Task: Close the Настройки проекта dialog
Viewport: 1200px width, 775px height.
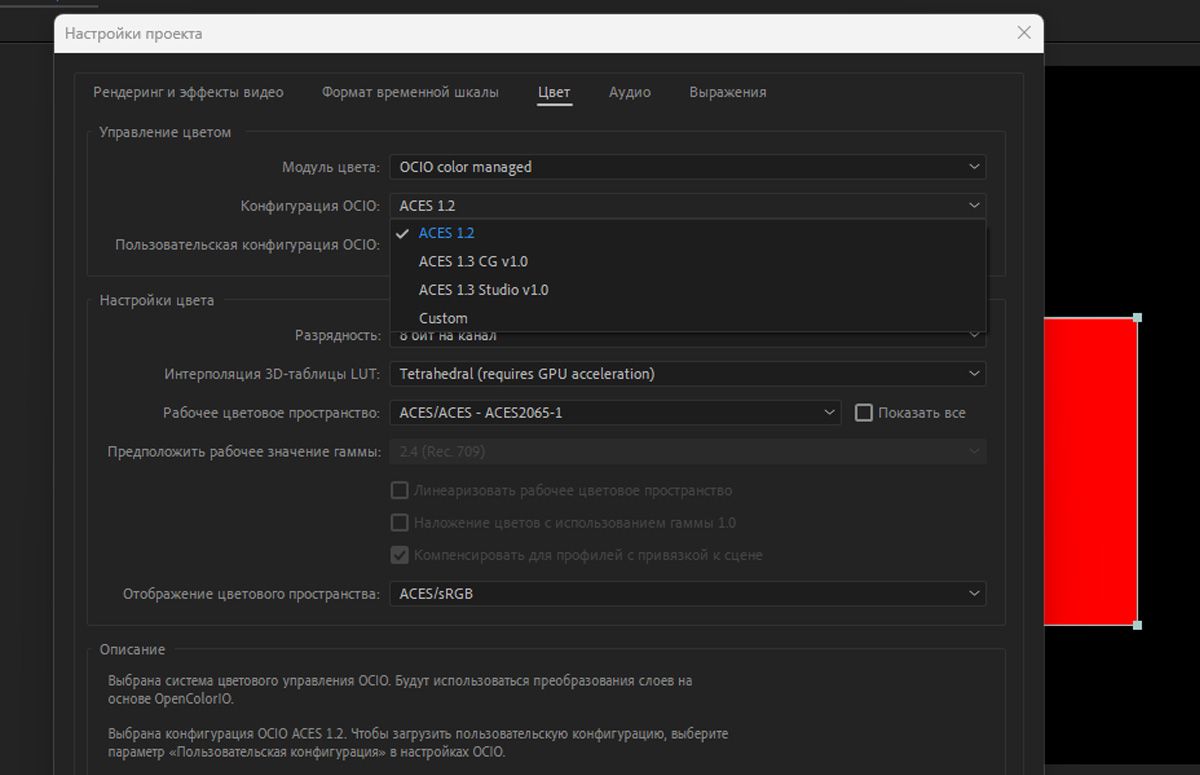Action: point(1023,33)
